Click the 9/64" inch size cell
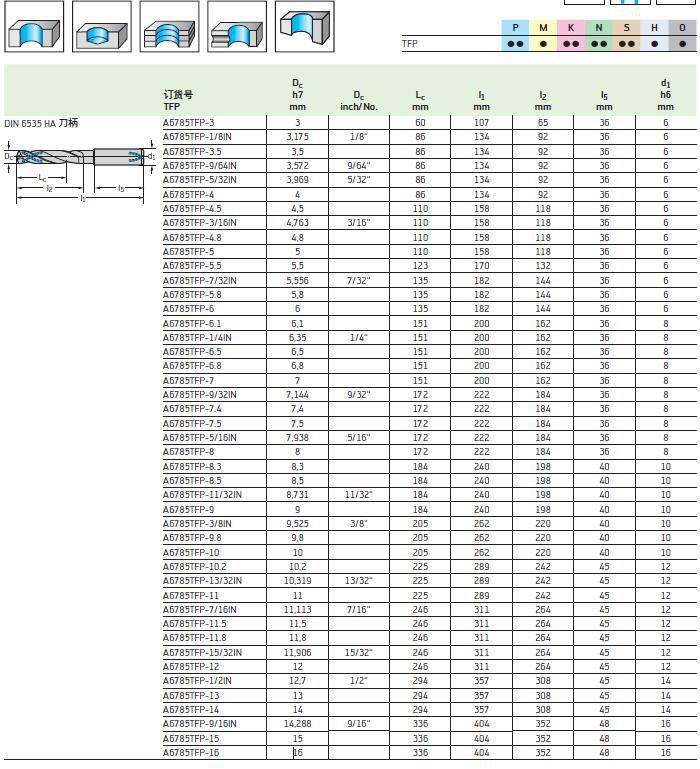The width and height of the screenshot is (700, 769). click(x=359, y=166)
